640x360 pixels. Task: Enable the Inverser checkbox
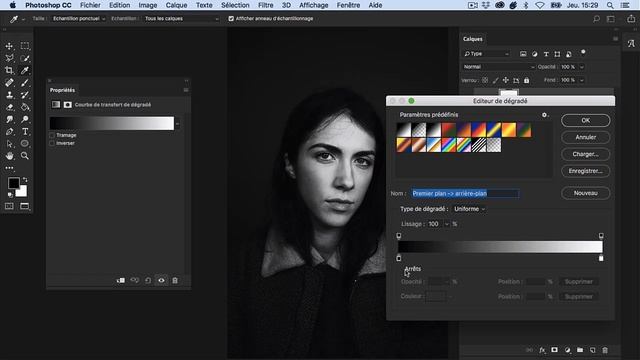click(x=52, y=143)
